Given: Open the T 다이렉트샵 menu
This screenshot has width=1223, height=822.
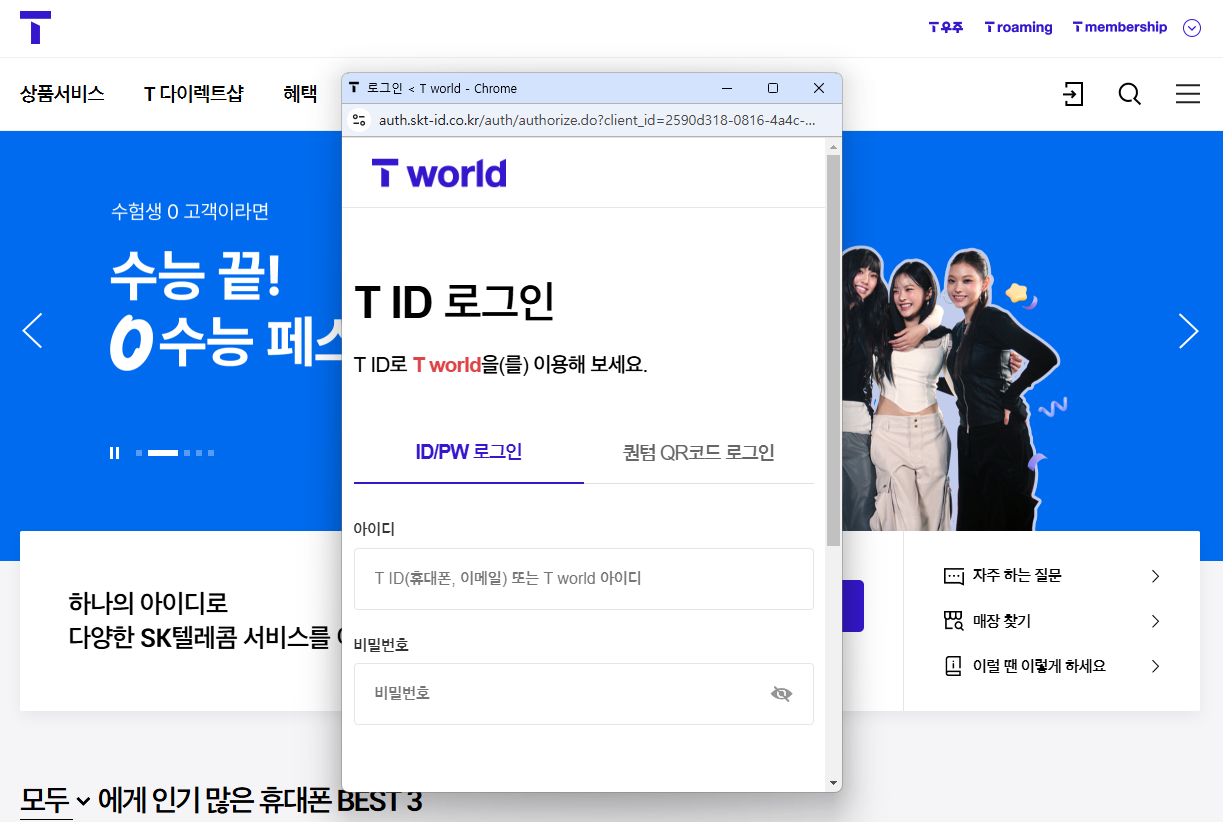Looking at the screenshot, I should coord(194,94).
